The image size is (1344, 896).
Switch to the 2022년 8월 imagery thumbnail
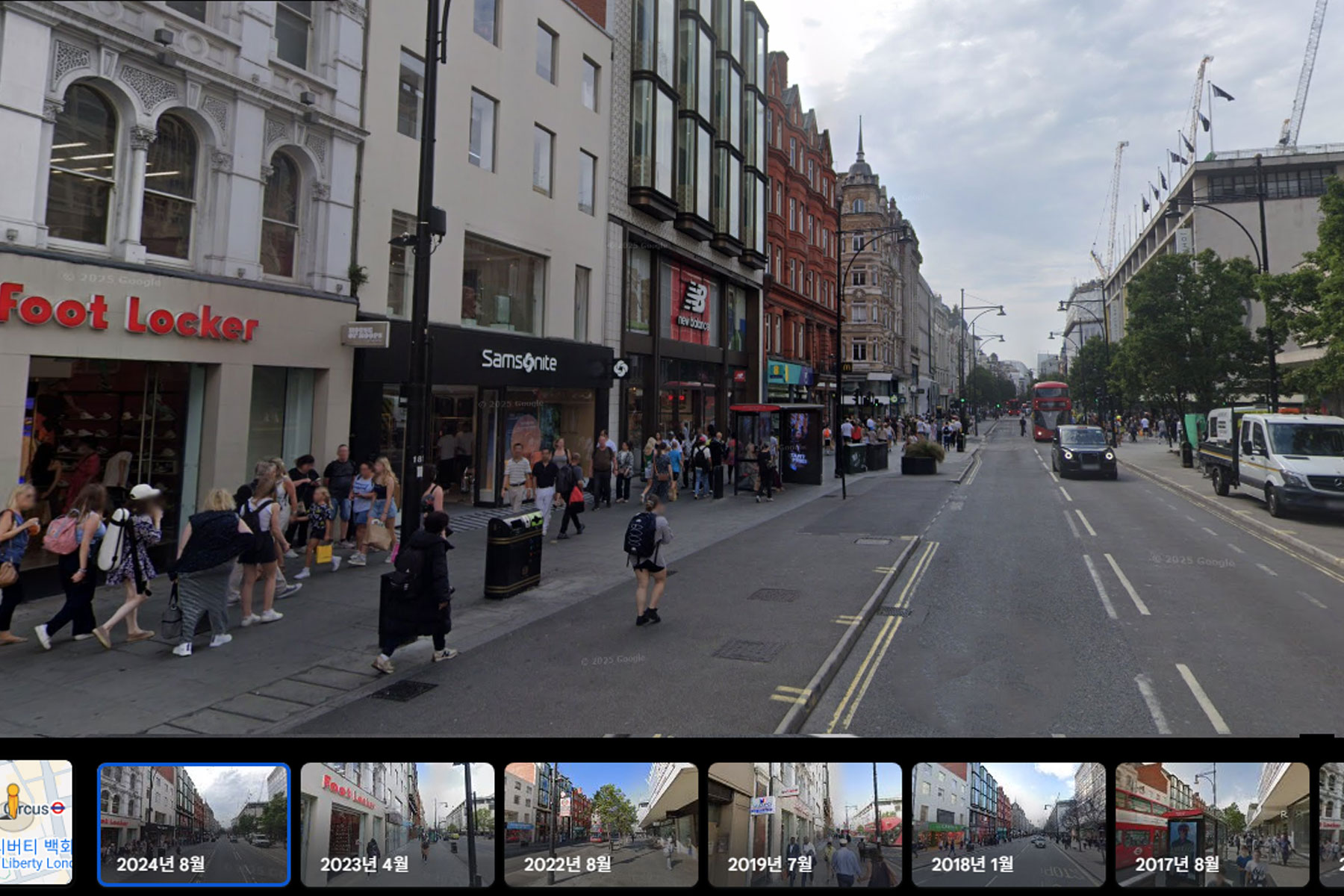click(601, 824)
